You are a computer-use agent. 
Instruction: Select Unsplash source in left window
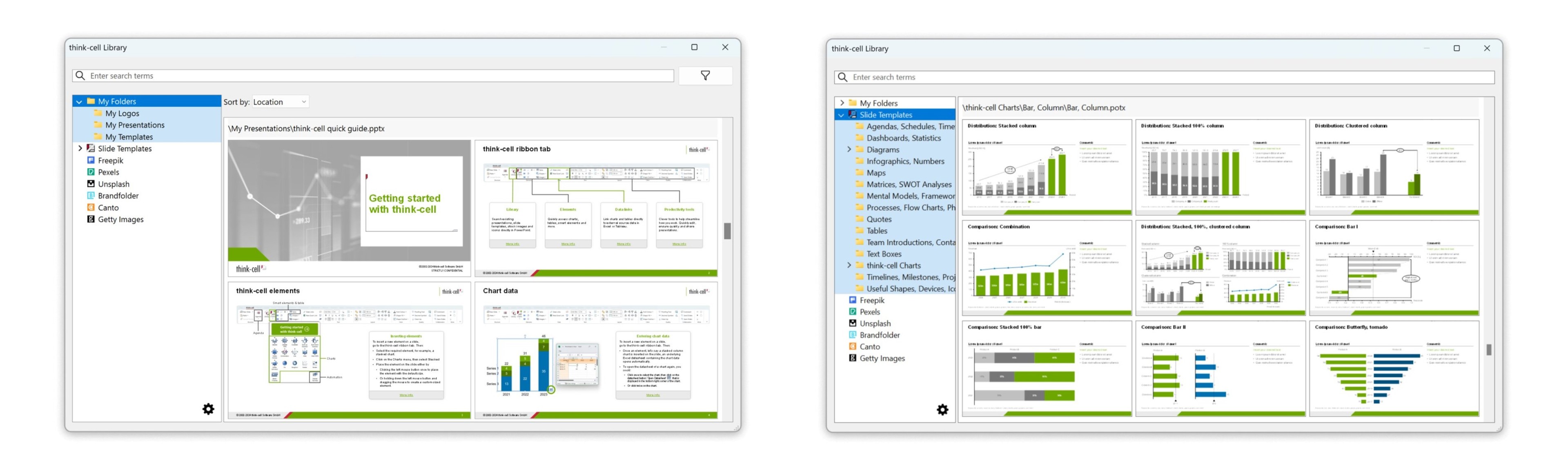click(x=113, y=184)
